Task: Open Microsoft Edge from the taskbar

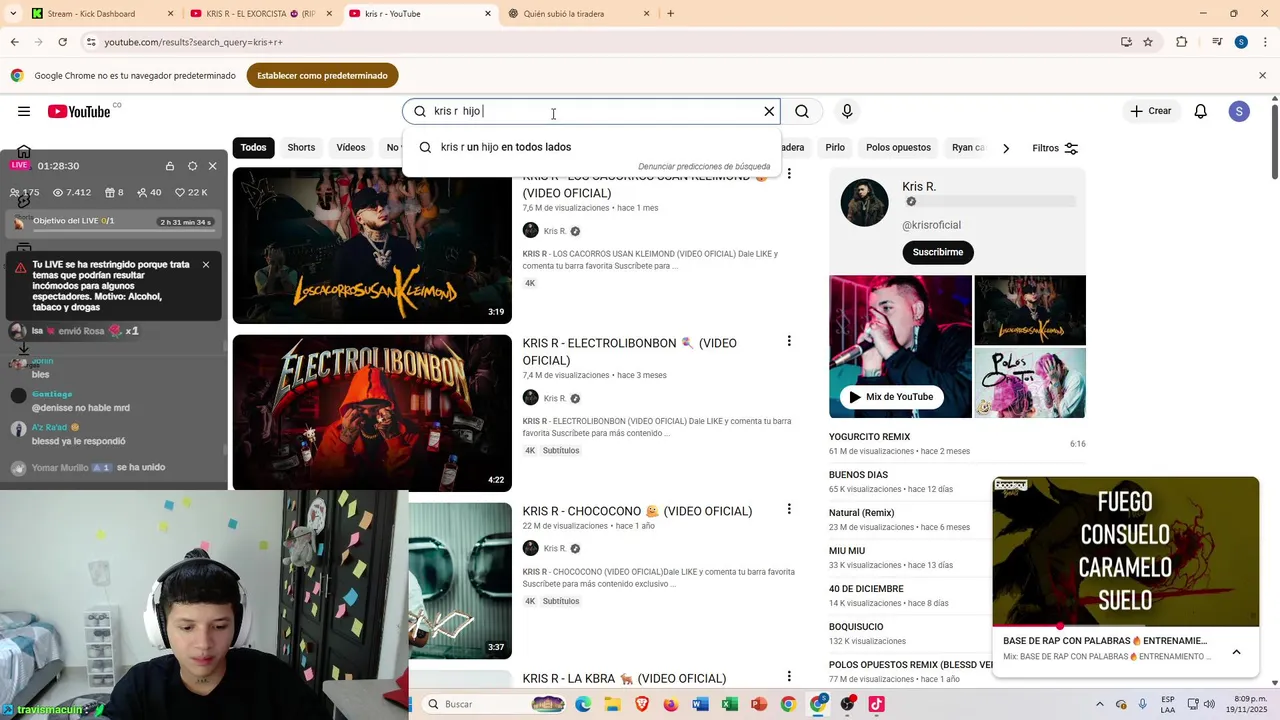Action: pos(583,704)
